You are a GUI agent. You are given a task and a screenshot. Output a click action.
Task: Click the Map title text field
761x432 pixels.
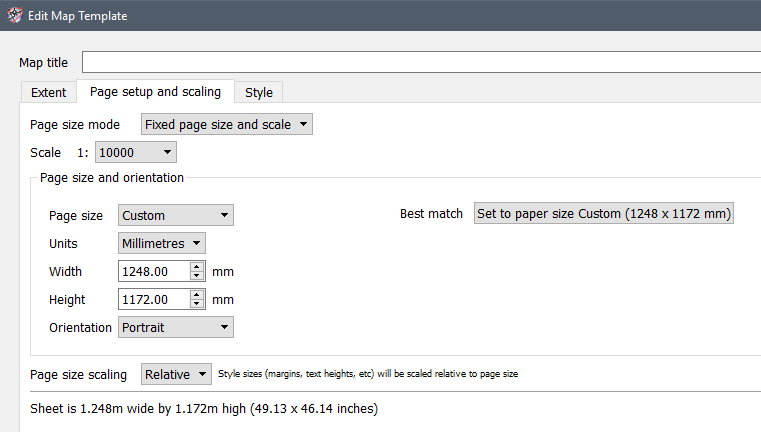(x=420, y=62)
